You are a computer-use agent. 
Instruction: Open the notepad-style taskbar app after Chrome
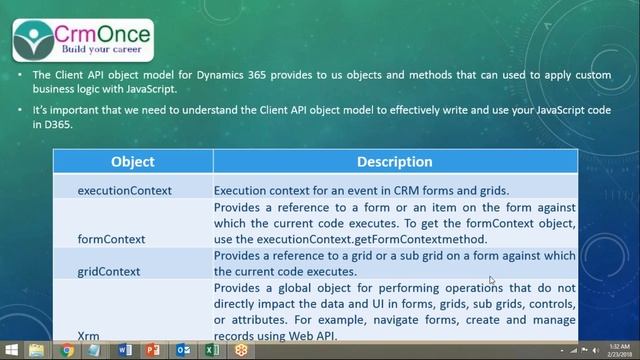coord(93,350)
